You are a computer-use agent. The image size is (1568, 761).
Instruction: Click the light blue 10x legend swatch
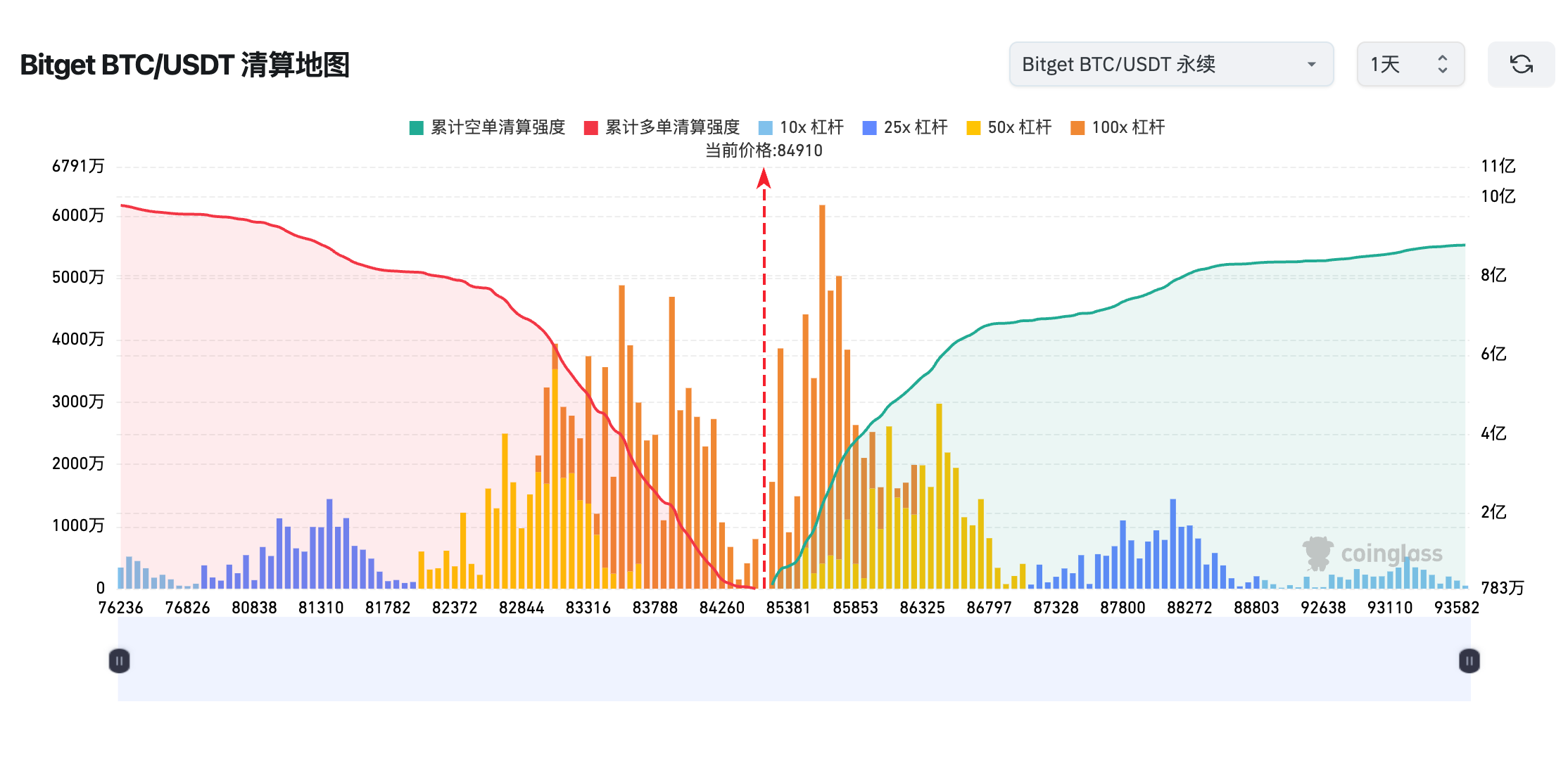tap(766, 128)
